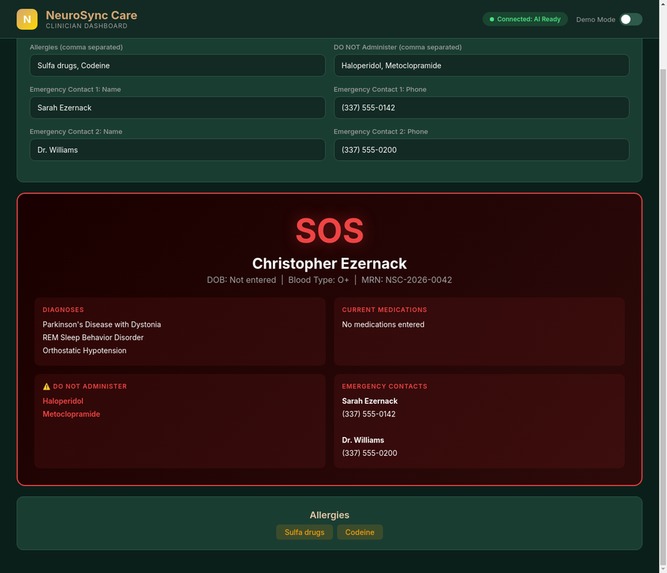Click the Allergies heading in the bottom panel
667x573 pixels.
330,515
